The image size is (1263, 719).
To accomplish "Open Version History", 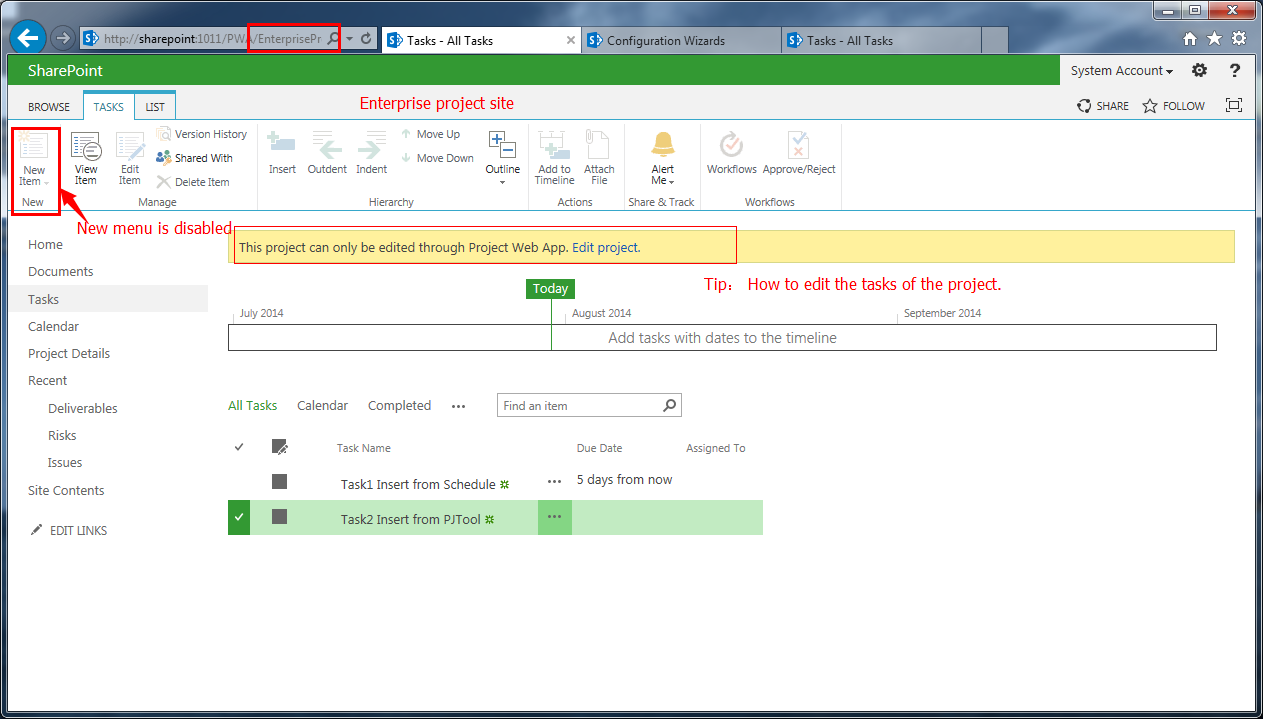I will (x=202, y=134).
